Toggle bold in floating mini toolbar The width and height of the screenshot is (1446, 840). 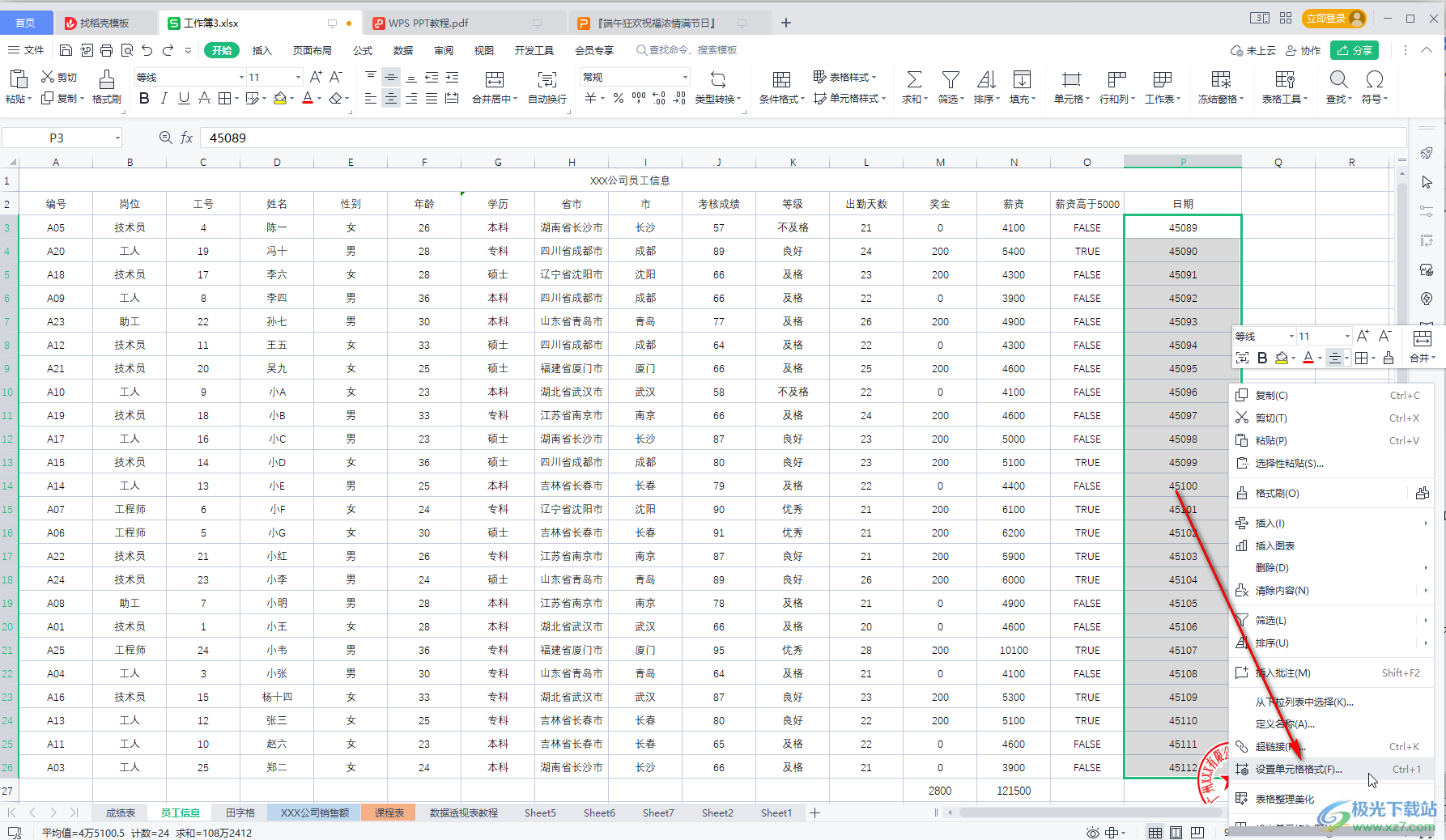1262,358
